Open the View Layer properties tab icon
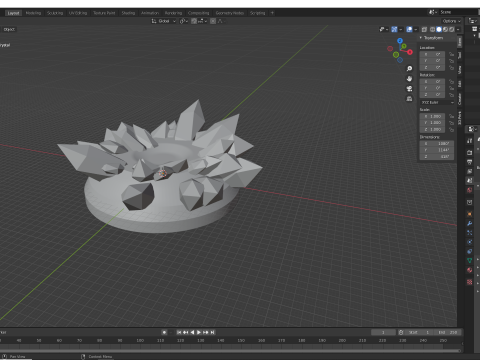Viewport: 480px width, 360px height. pos(469,171)
